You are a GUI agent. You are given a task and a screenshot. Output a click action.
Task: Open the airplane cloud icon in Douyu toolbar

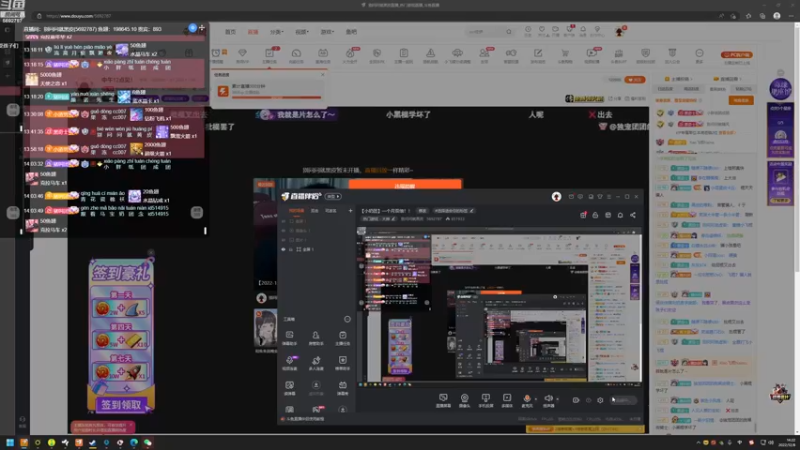point(458,53)
